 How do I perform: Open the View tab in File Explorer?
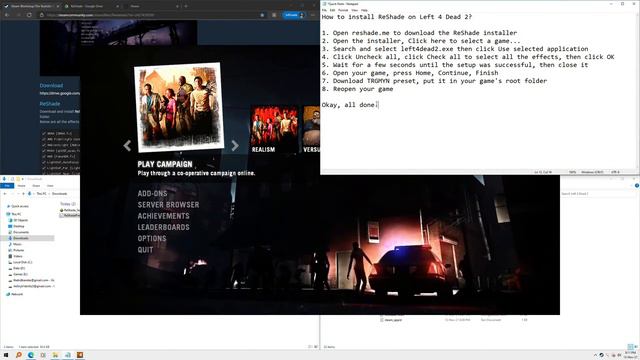point(50,186)
